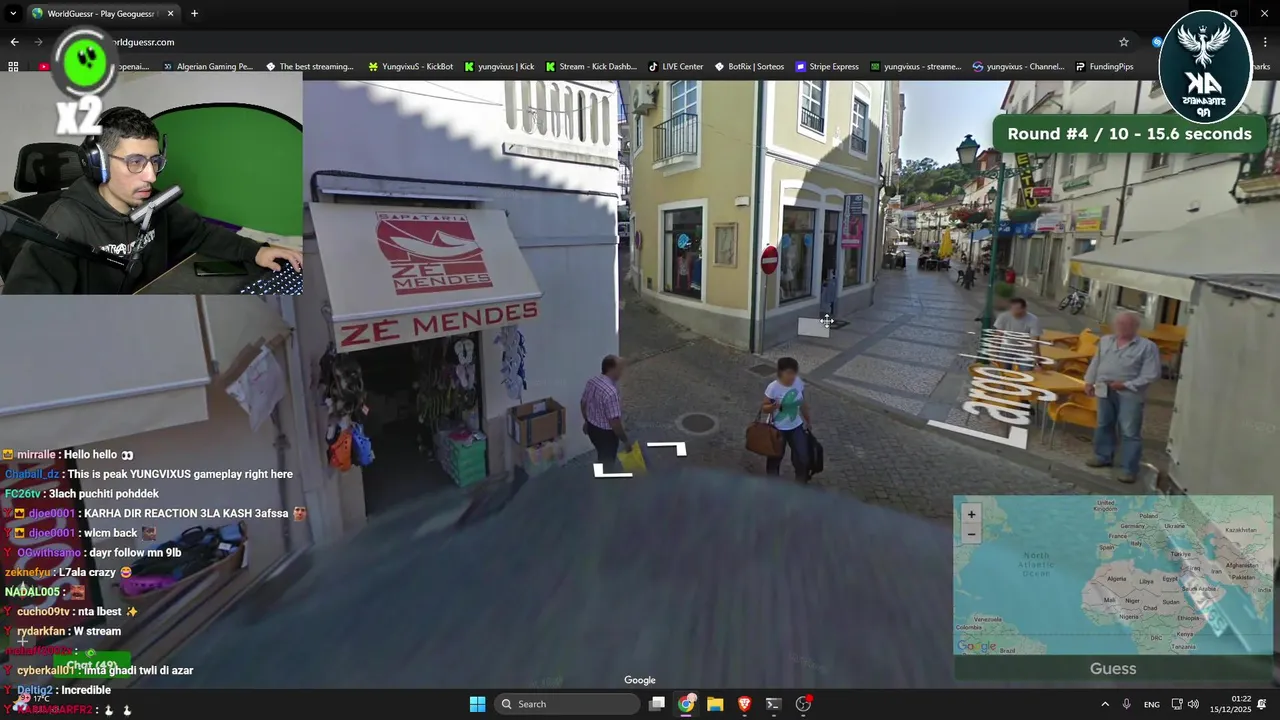The image size is (1280, 720).
Task: Click the taskbar Search box
Action: [567, 704]
